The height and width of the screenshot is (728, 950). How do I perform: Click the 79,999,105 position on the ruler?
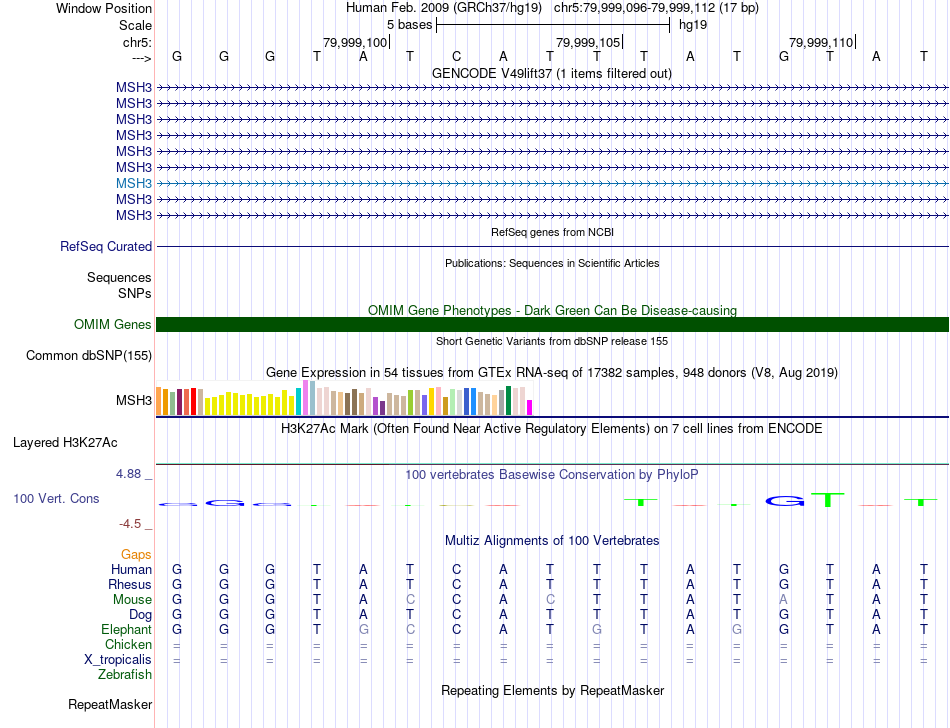pyautogui.click(x=588, y=43)
